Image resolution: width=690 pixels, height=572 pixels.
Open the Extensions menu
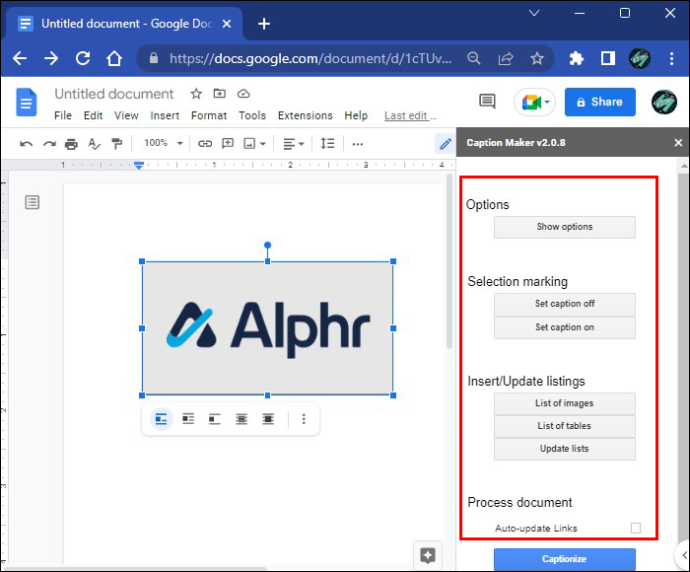[305, 115]
